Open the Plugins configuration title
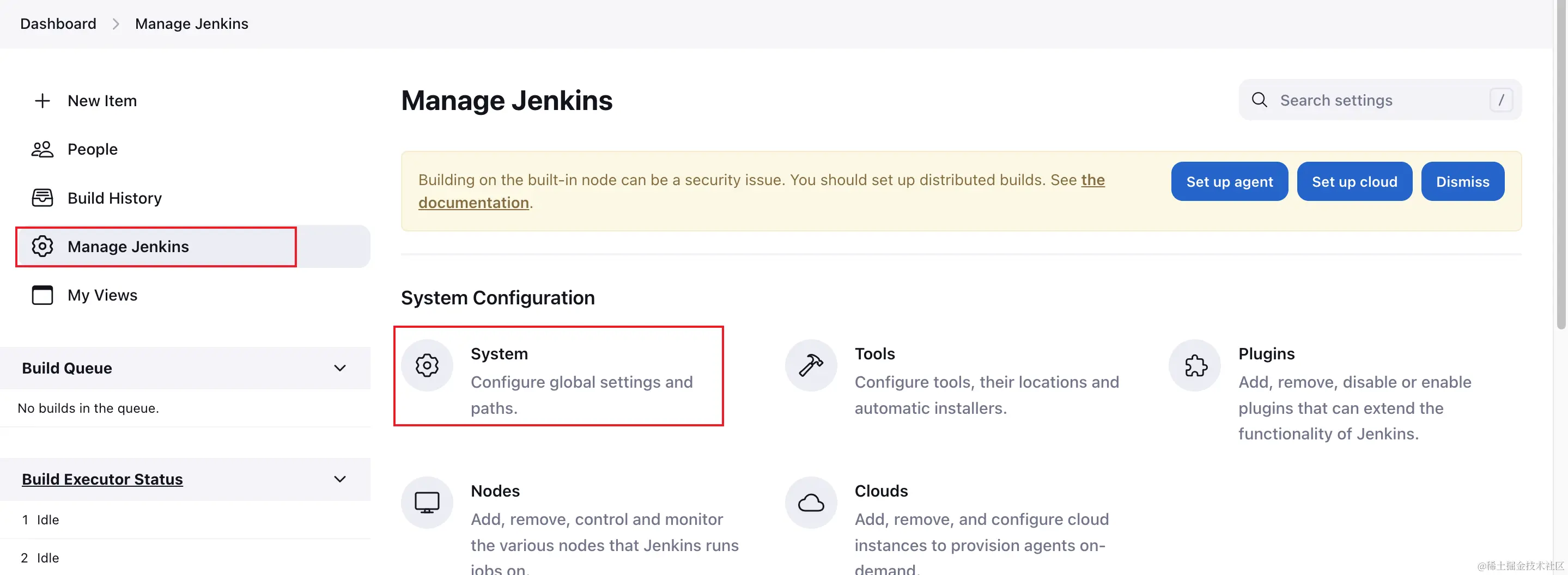This screenshot has height=575, width=1568. (x=1266, y=353)
